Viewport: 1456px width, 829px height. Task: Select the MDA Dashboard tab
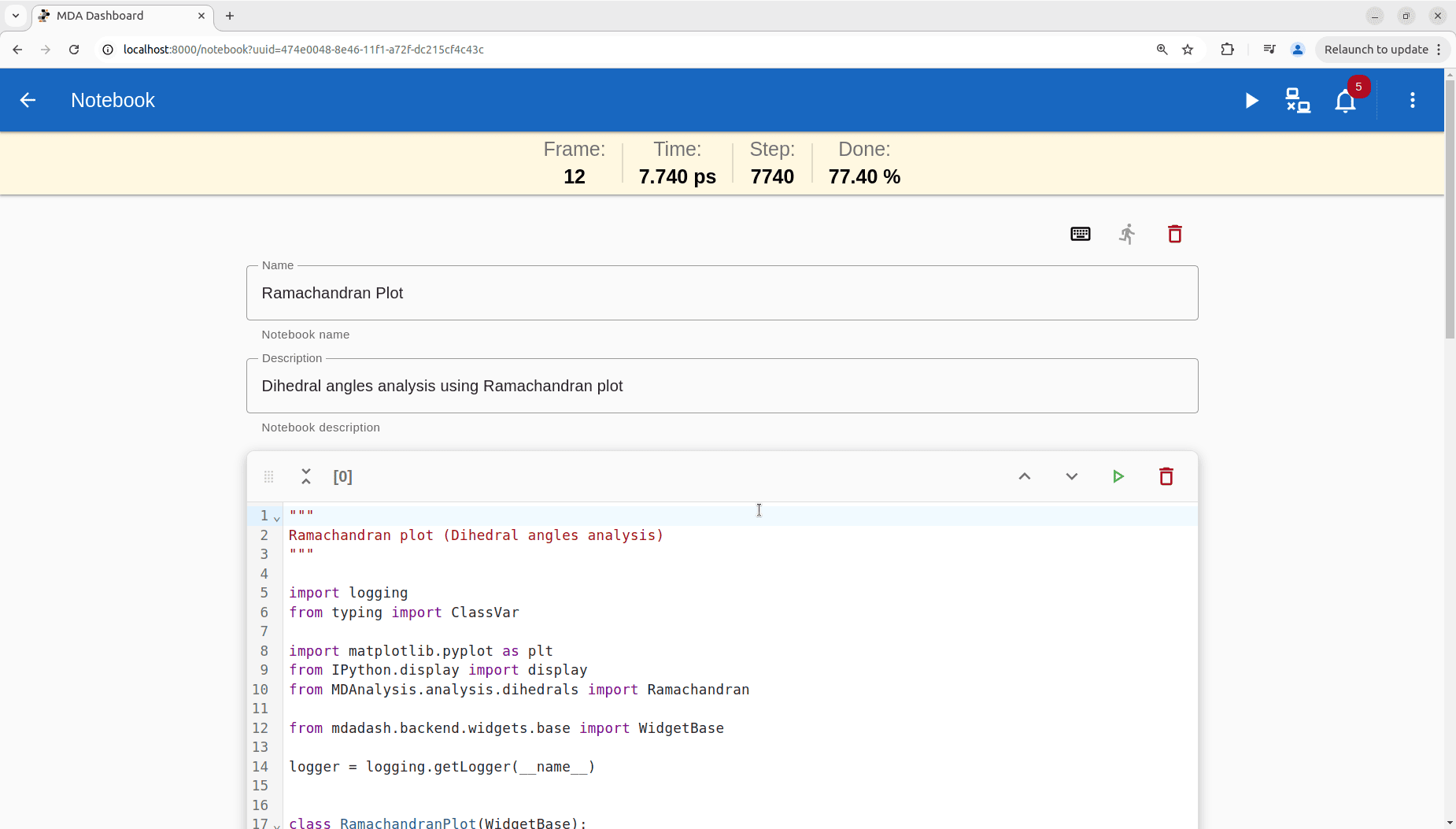[122, 16]
